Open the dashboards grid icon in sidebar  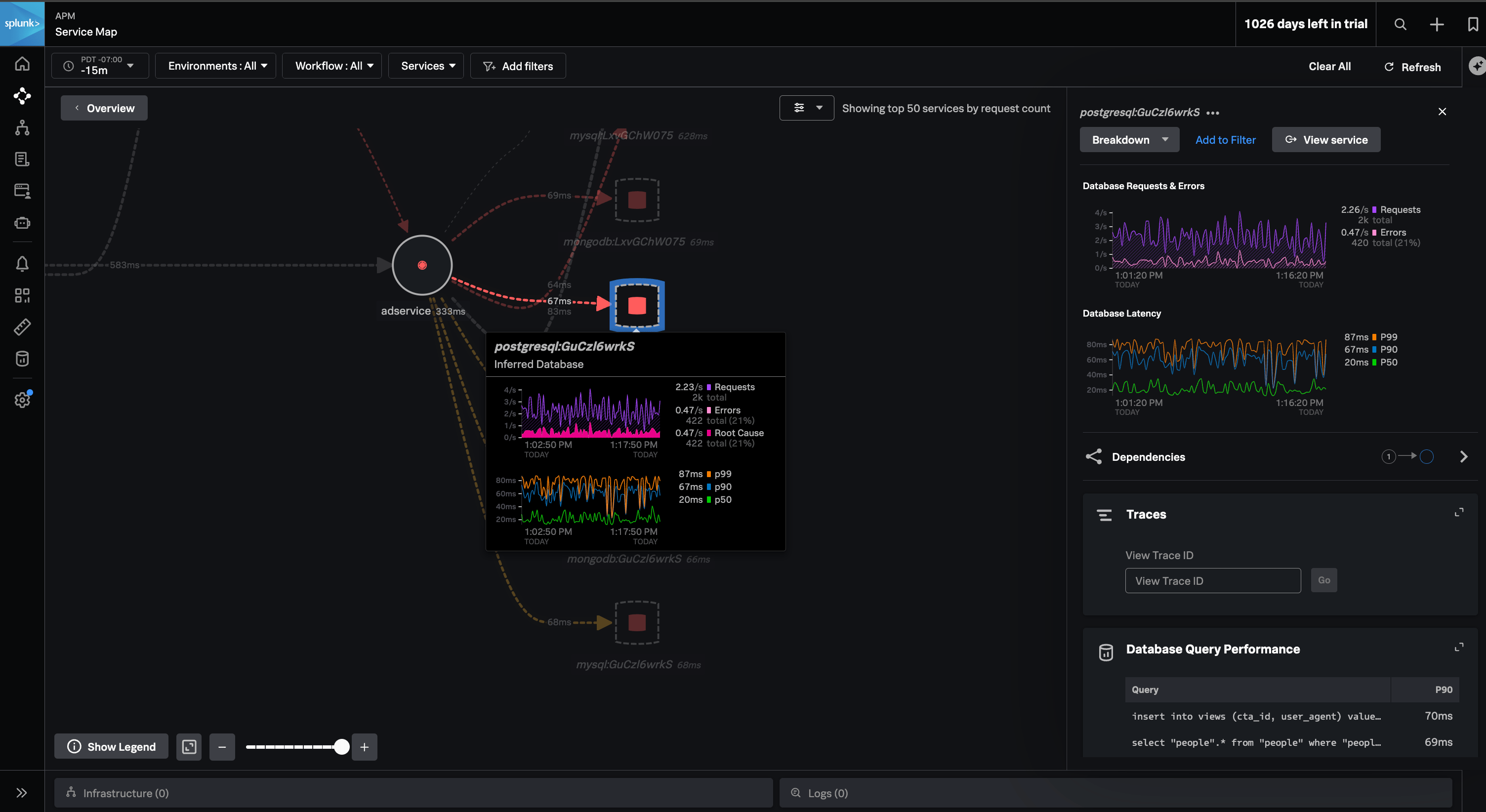tap(22, 295)
